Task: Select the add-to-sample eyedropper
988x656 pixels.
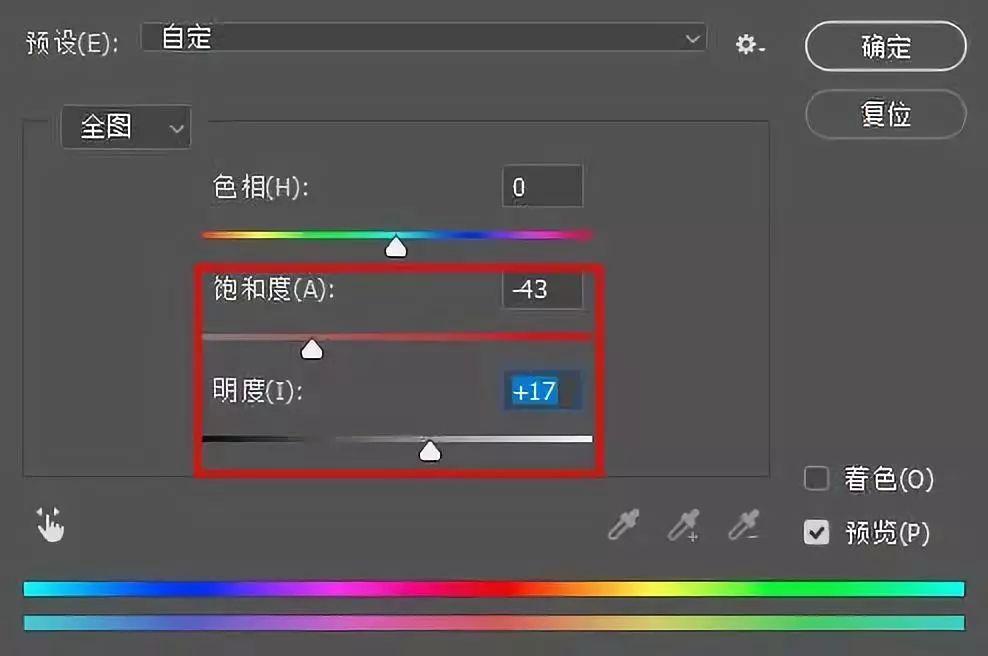Action: click(x=684, y=525)
